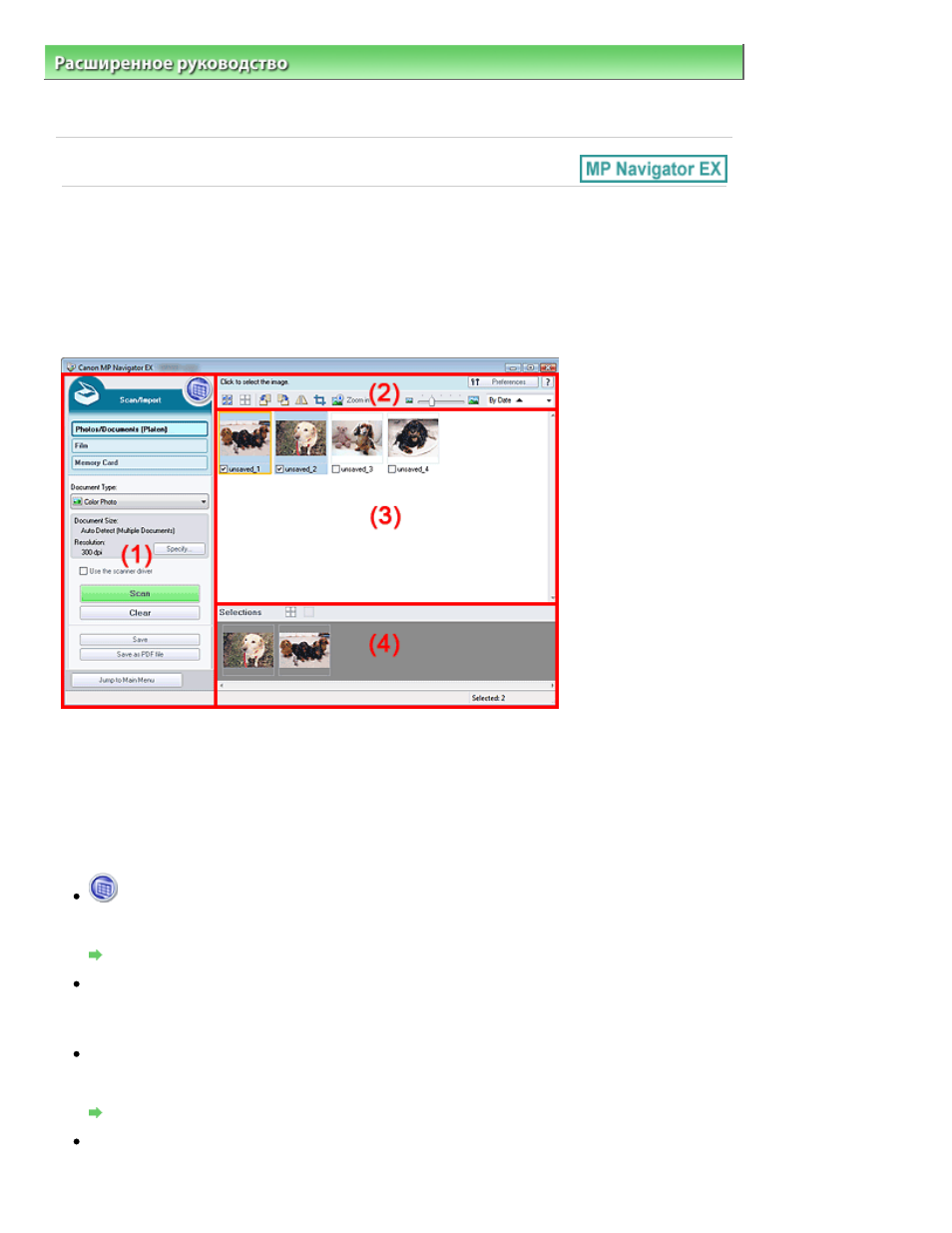The width and height of the screenshot is (952, 1233).
Task: Click Specify... button for scan settings
Action: tap(179, 549)
